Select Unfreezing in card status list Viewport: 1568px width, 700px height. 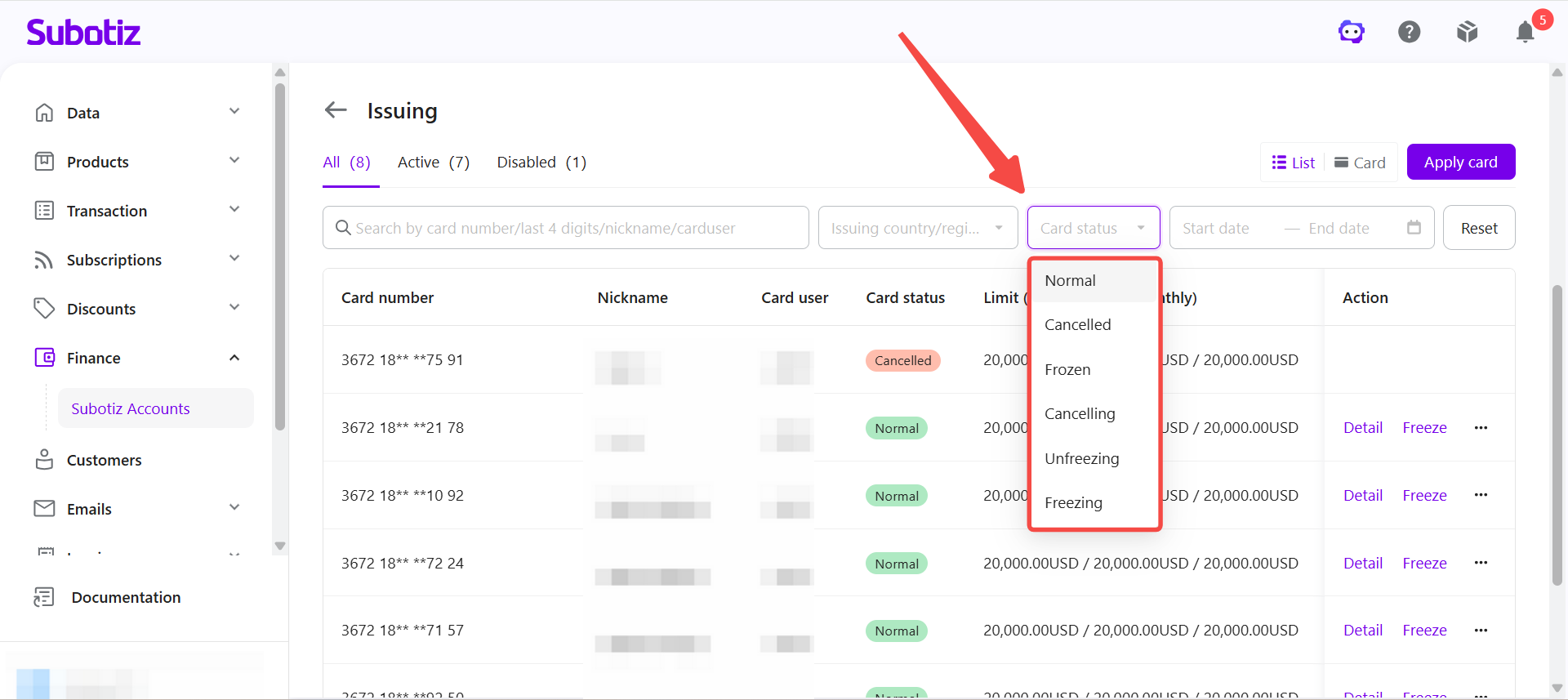pos(1094,458)
